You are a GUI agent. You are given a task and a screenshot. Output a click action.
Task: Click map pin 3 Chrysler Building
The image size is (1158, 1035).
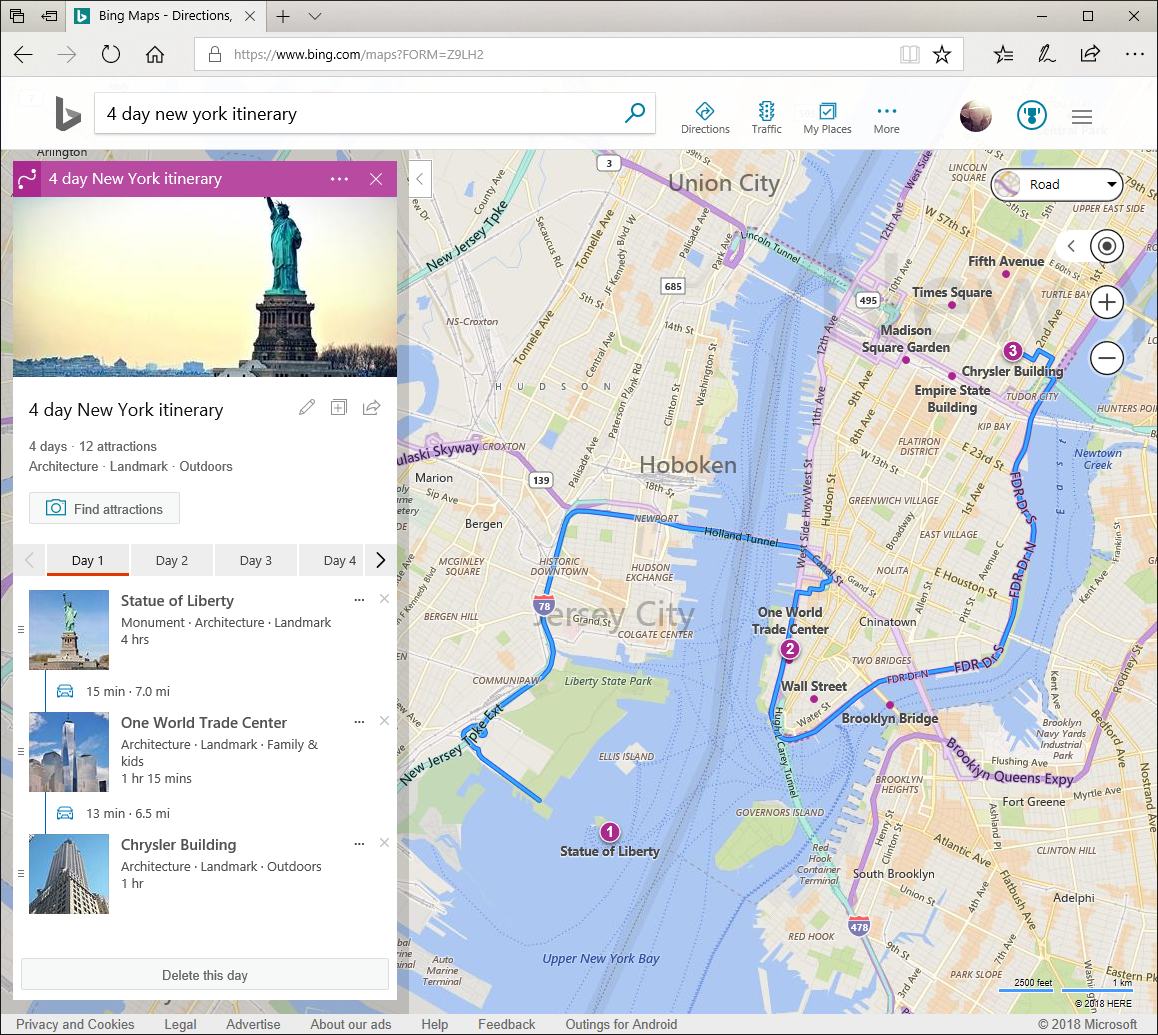click(x=1013, y=350)
